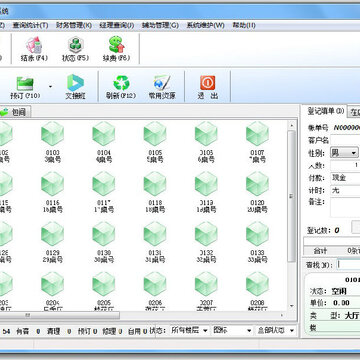360x360 pixels.
Task: Open the 状态 (F5) status tool
Action: click(x=76, y=49)
